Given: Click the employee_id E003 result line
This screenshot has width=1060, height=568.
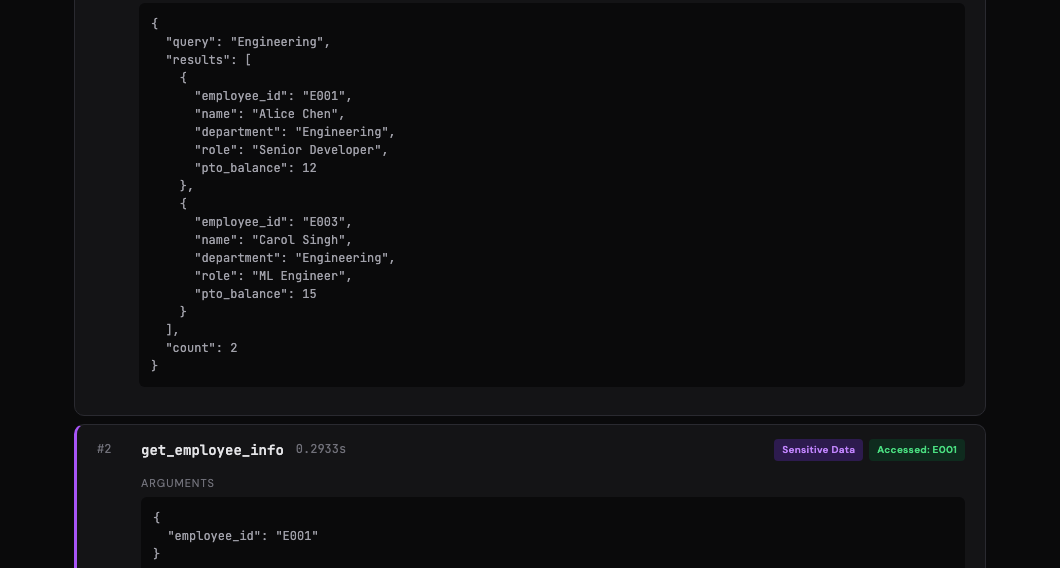Looking at the screenshot, I should coord(273,222).
